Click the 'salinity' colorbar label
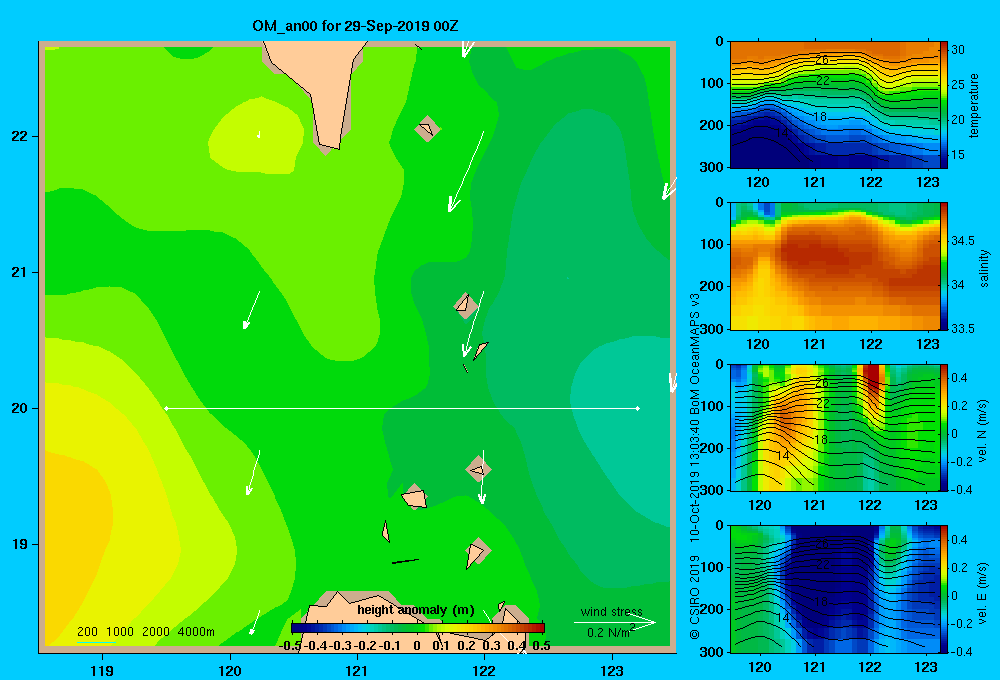This screenshot has height=680, width=1000. click(984, 268)
